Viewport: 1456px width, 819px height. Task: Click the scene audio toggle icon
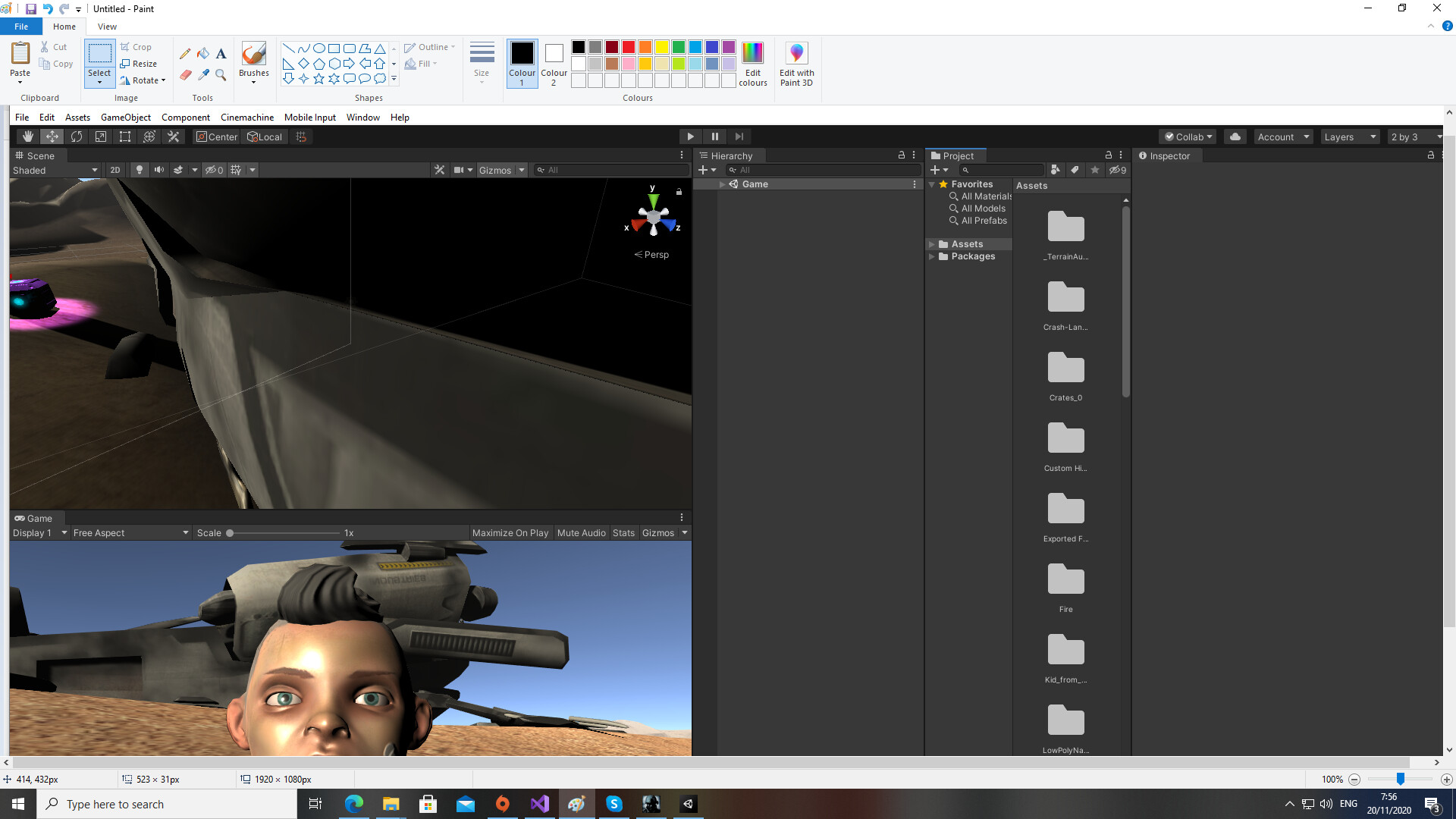point(158,170)
